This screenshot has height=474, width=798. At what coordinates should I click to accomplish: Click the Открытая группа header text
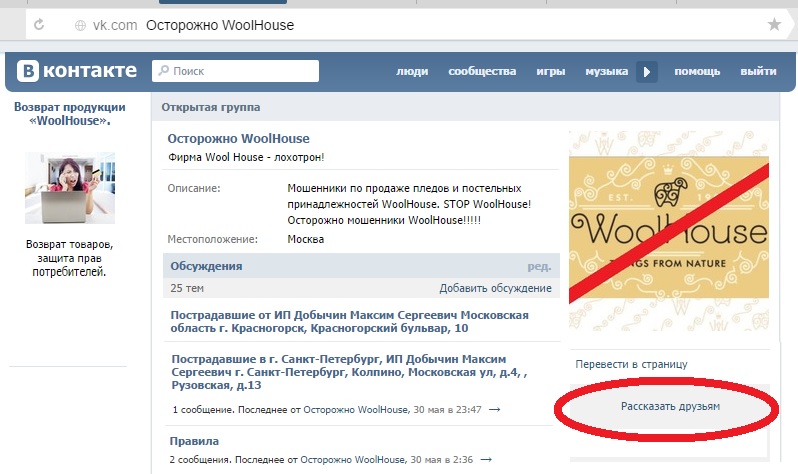click(211, 107)
